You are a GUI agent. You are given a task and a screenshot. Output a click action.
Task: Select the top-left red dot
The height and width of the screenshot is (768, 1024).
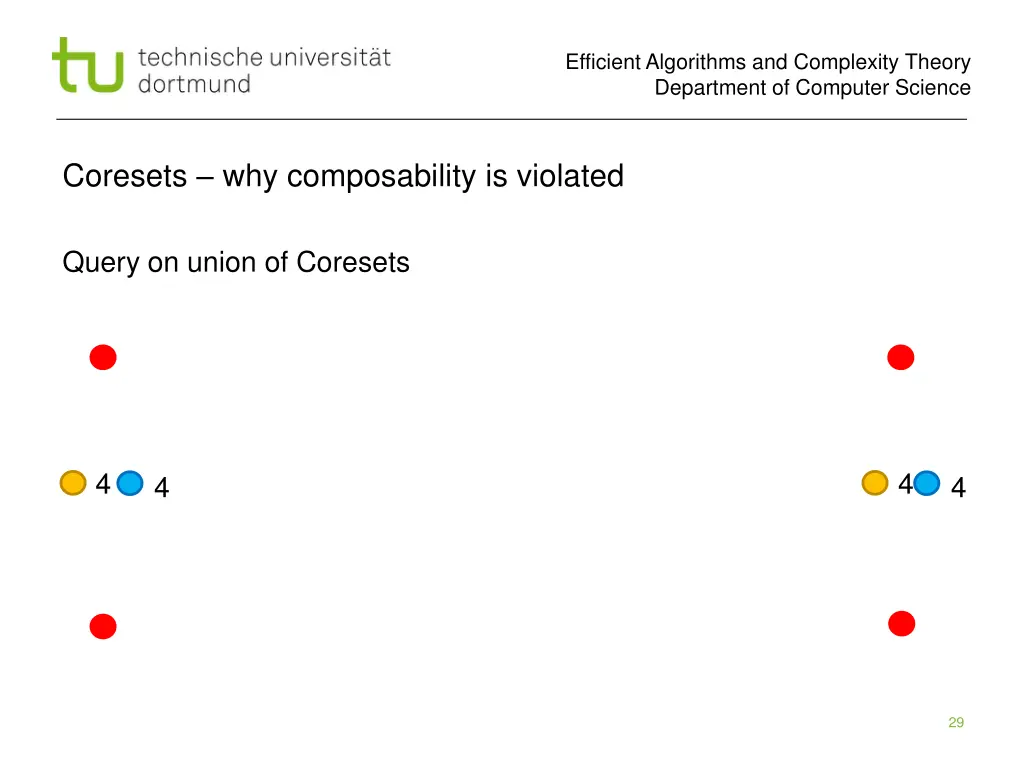tap(103, 357)
